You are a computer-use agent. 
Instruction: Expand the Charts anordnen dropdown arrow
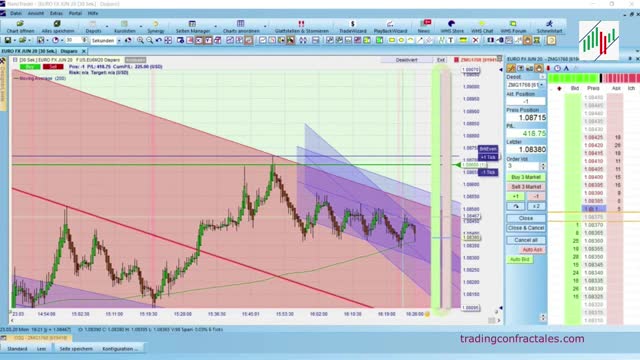[x=264, y=27]
